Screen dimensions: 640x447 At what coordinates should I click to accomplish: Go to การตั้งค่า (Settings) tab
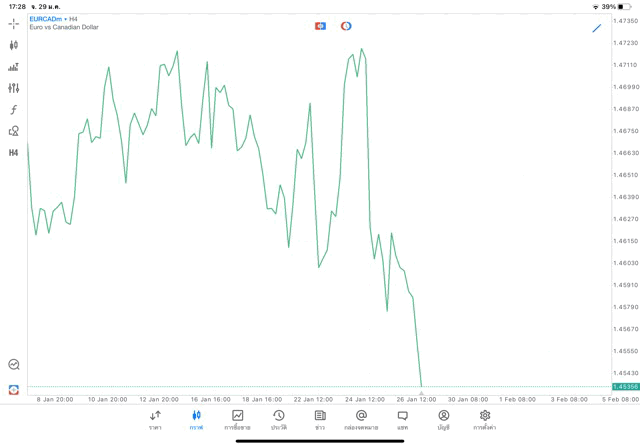[485, 420]
